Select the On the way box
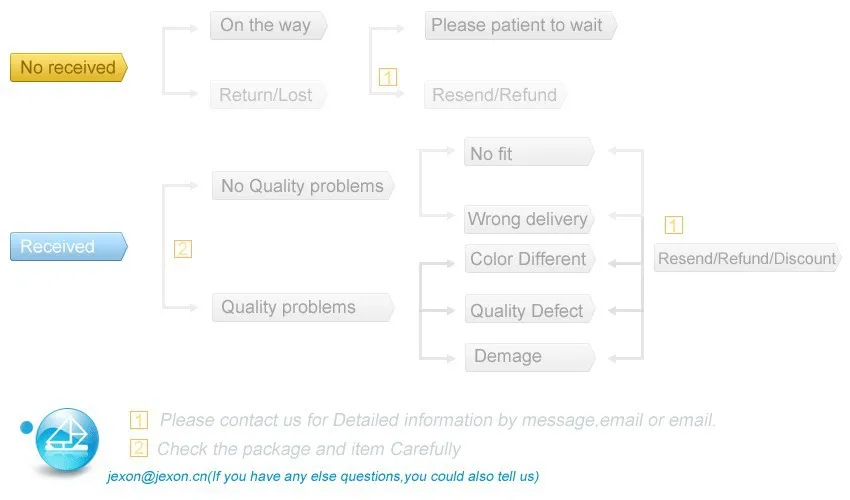Image resolution: width=850 pixels, height=500 pixels. click(267, 26)
